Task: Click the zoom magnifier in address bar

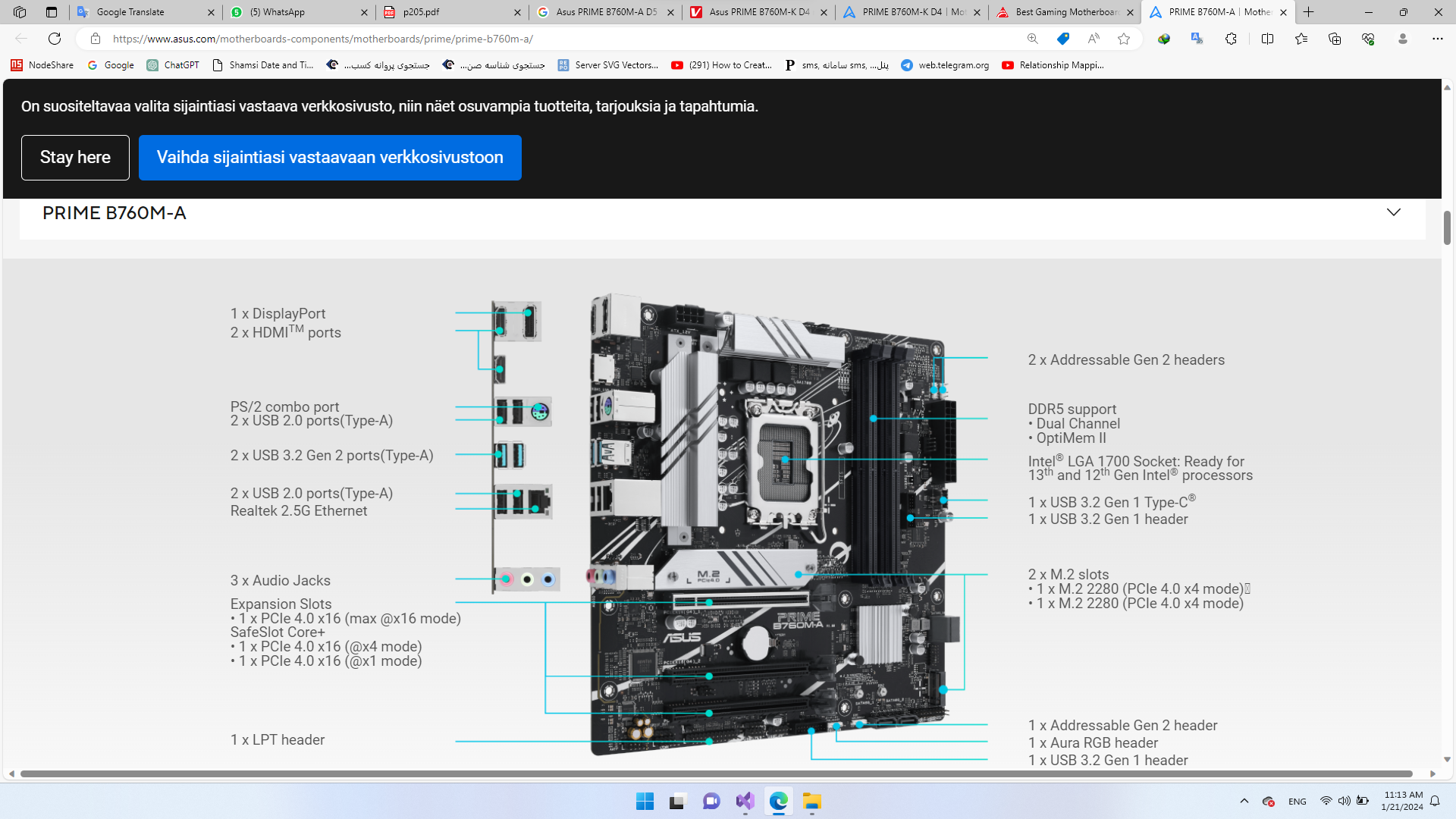Action: point(1032,39)
